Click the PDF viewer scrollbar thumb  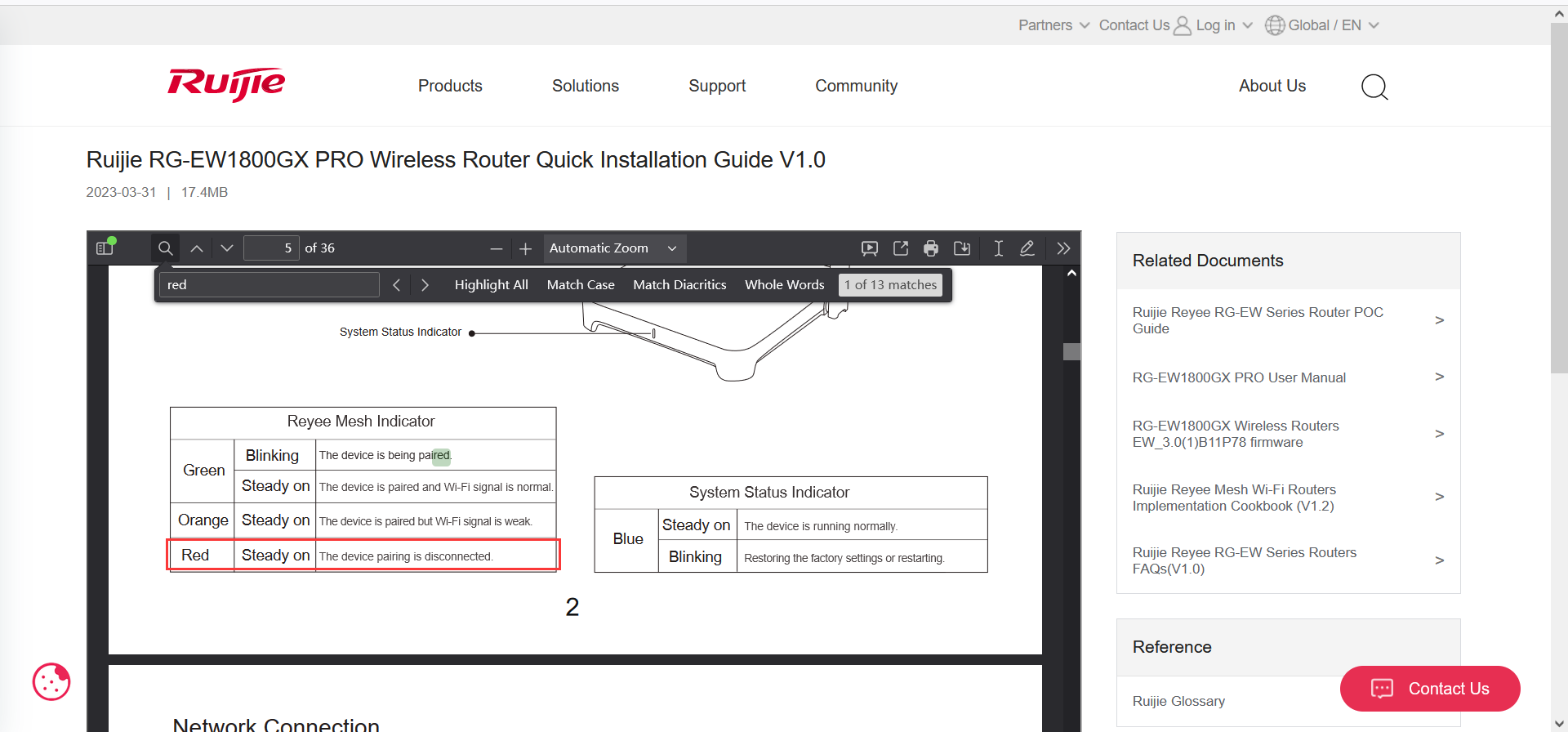[x=1071, y=351]
